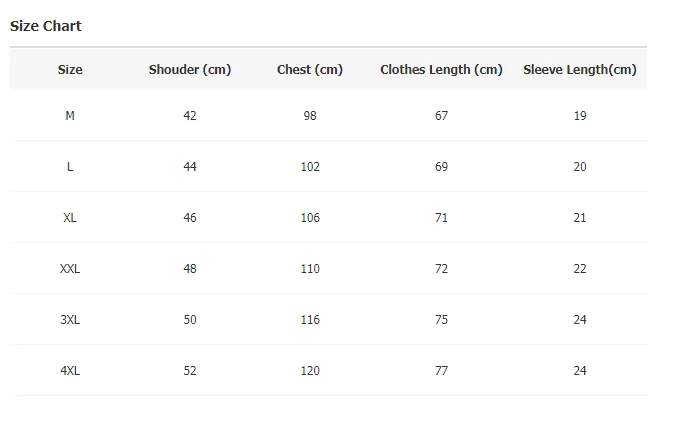Viewport: 684px width, 424px height.
Task: Click shoulder value 42 for size M
Action: 190,116
